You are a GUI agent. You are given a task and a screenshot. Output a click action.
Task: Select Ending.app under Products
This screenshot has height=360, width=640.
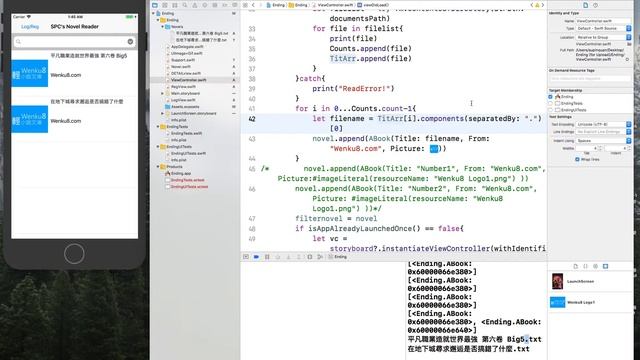[181, 173]
